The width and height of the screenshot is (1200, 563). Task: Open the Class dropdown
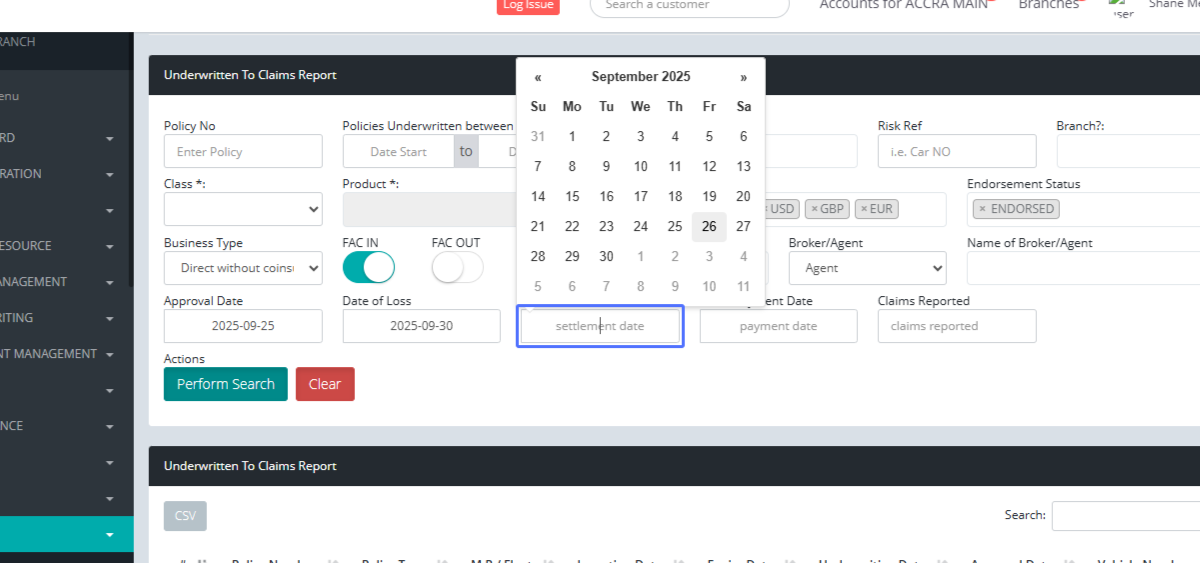[243, 209]
